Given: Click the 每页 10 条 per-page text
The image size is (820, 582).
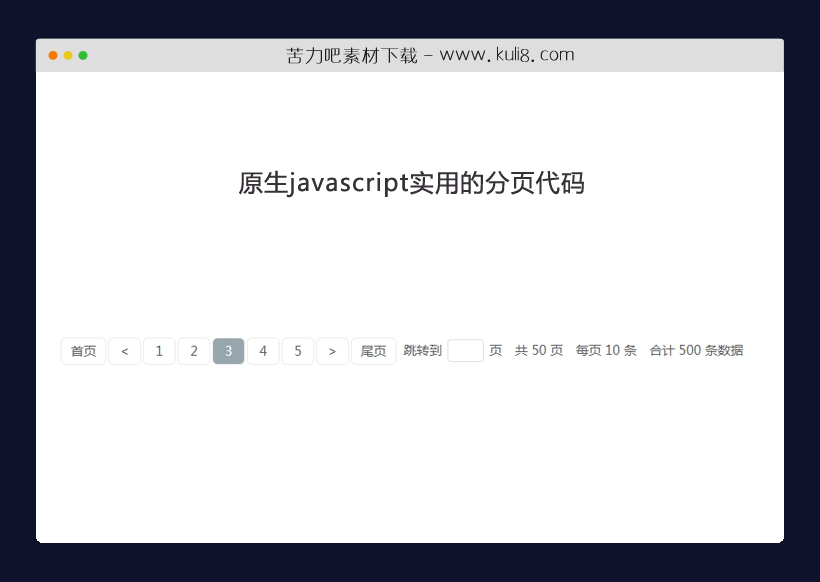Looking at the screenshot, I should (x=606, y=351).
